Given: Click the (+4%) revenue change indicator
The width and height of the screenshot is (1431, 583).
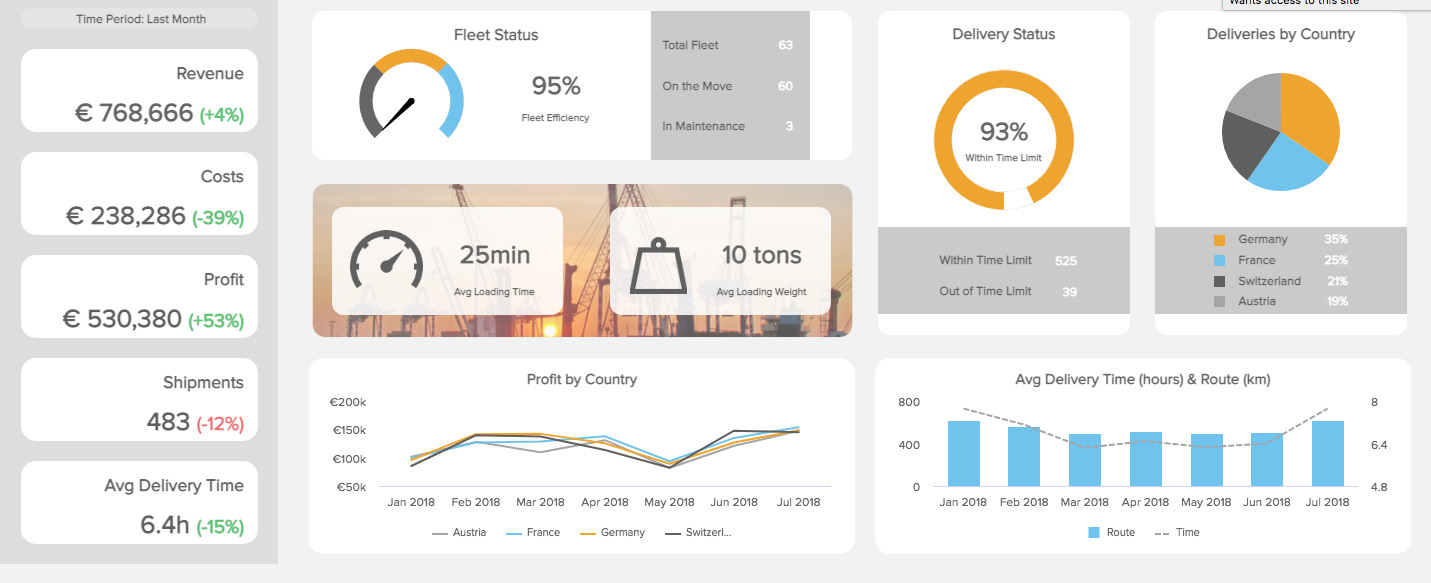Looking at the screenshot, I should pos(222,114).
